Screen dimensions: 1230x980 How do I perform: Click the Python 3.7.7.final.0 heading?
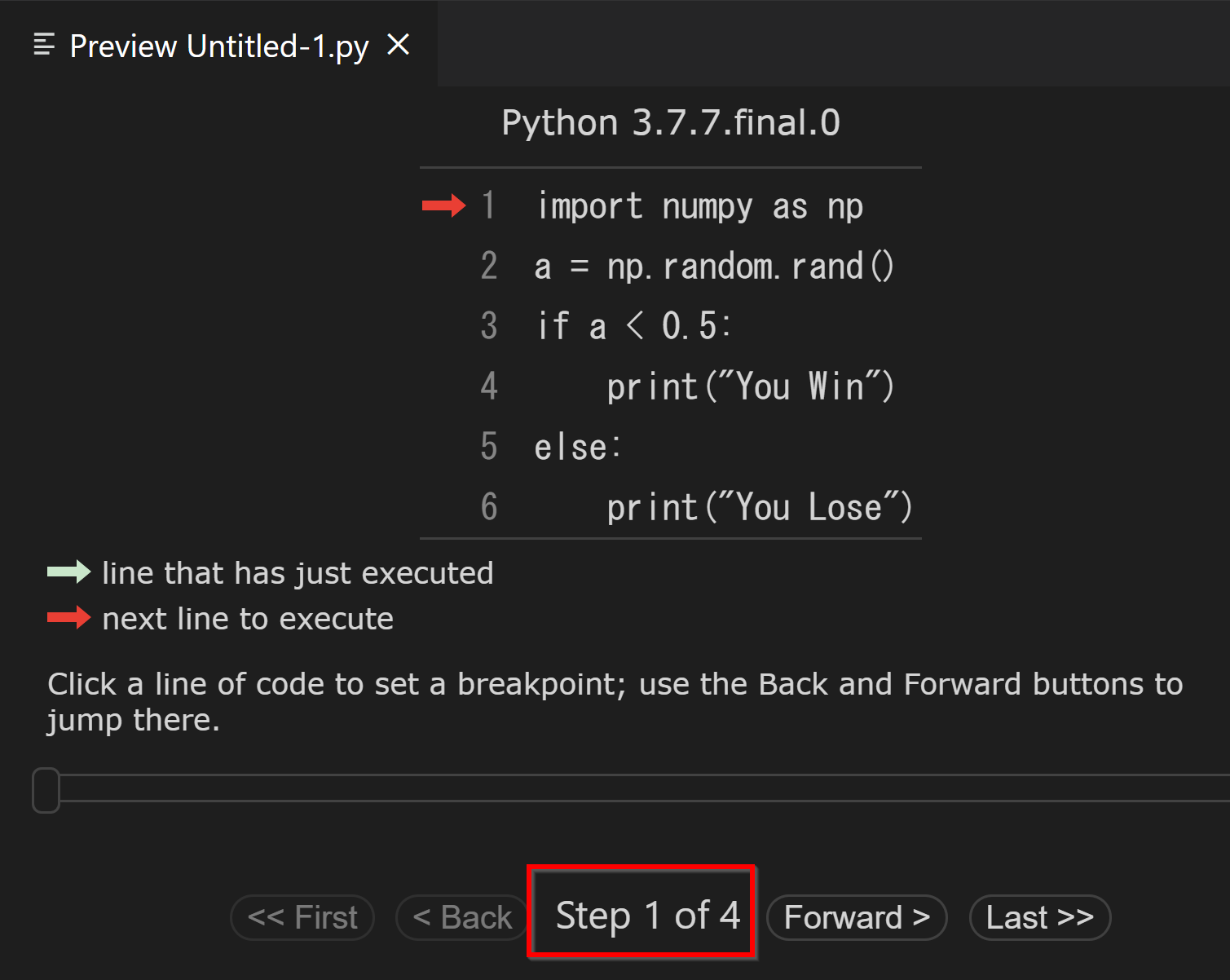(x=670, y=123)
